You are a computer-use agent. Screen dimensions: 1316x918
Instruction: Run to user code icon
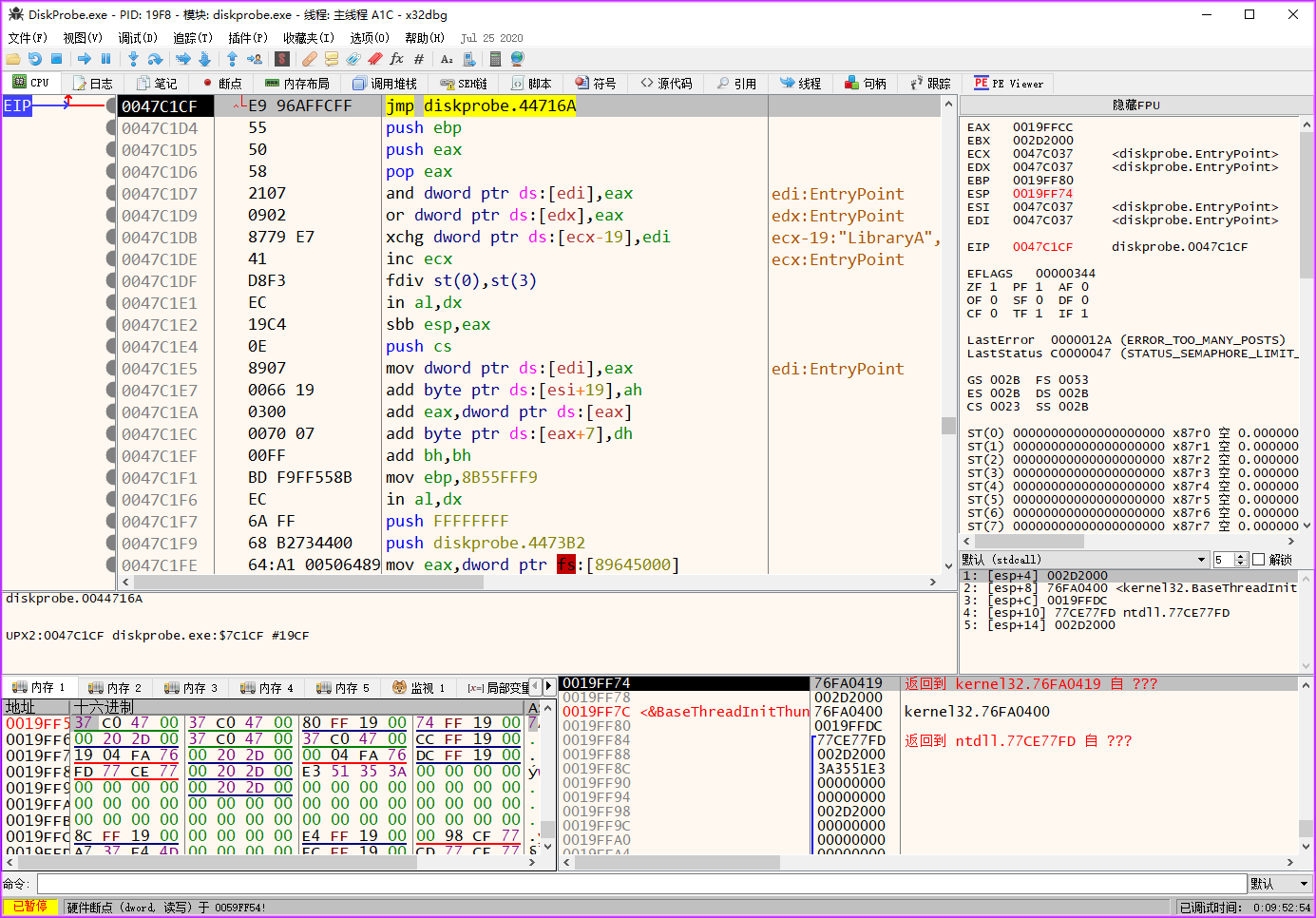click(254, 59)
